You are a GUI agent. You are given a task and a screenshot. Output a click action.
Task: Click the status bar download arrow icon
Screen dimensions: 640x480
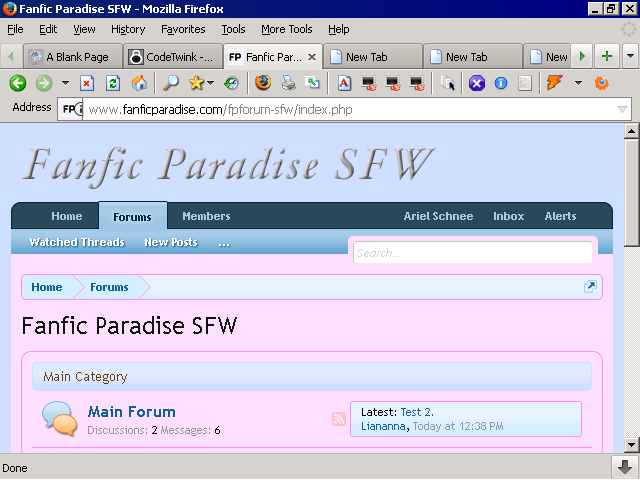pos(624,467)
